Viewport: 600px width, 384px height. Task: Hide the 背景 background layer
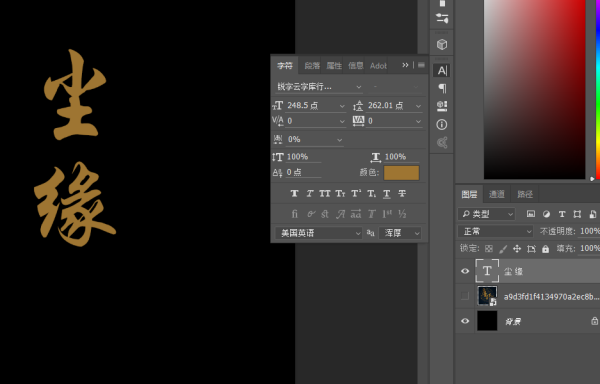(x=465, y=321)
